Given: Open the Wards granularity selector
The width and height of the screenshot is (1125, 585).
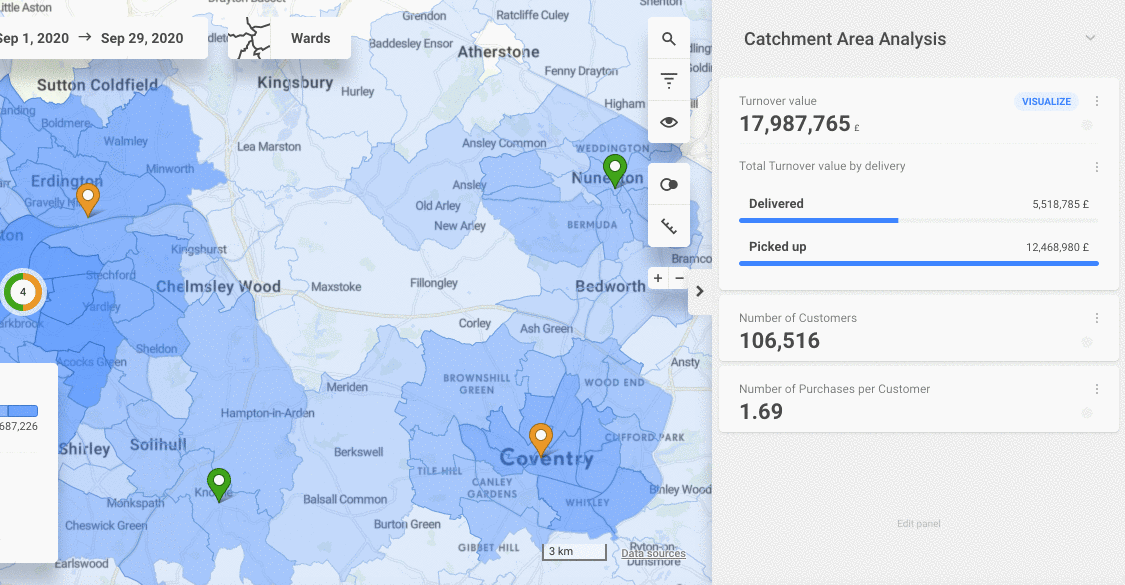Looking at the screenshot, I should [289, 38].
